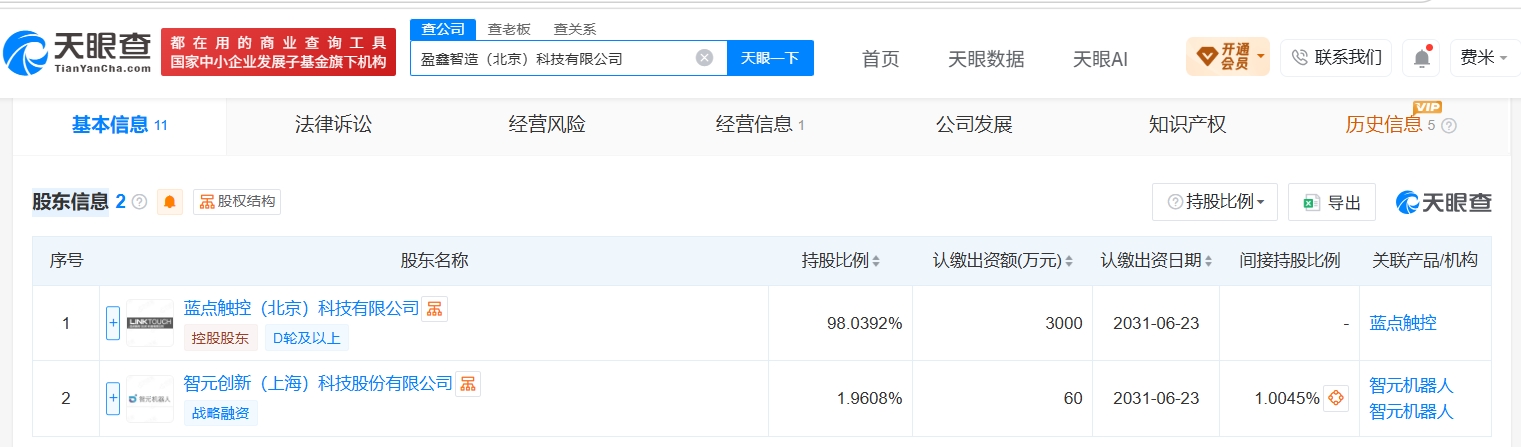This screenshot has width=1521, height=447.
Task: Open the 知识产权 tab
Action: pyautogui.click(x=1187, y=125)
